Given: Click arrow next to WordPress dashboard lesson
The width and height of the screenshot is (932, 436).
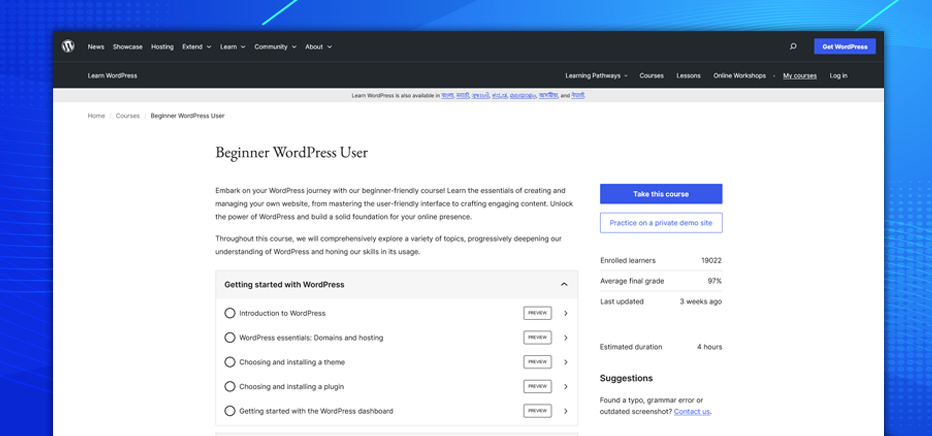Looking at the screenshot, I should pyautogui.click(x=565, y=410).
